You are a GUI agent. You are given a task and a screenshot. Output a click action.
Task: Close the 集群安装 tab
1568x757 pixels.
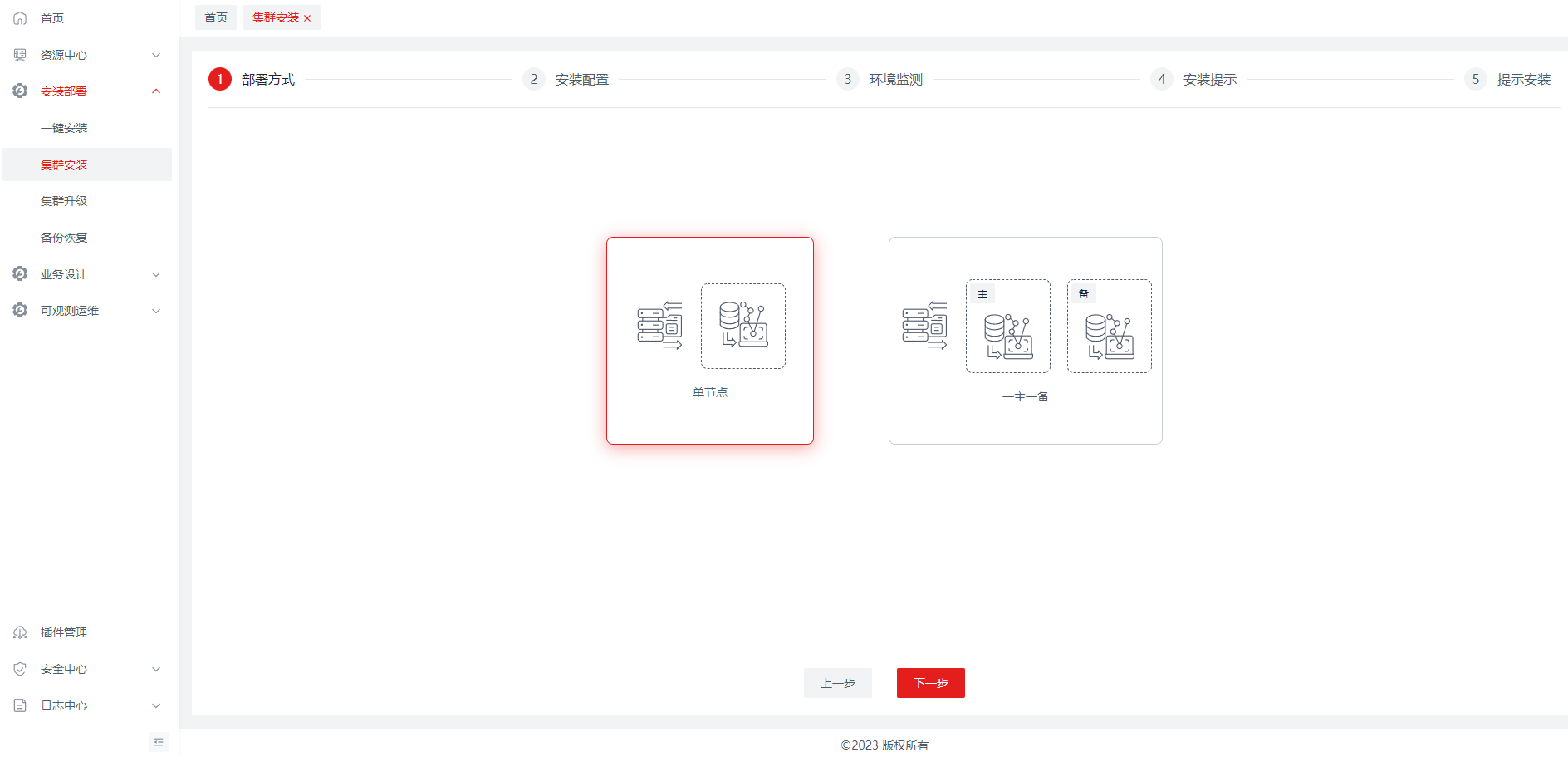coord(307,18)
